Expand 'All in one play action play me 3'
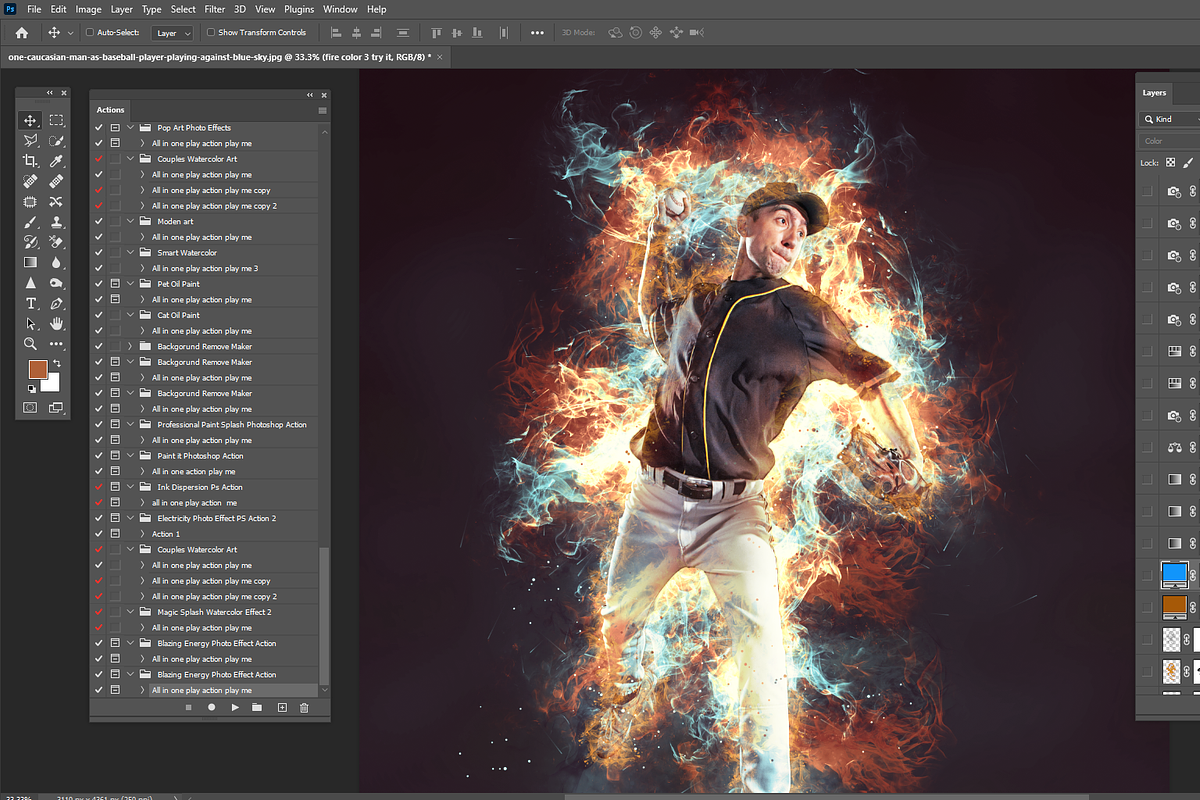 click(x=143, y=268)
